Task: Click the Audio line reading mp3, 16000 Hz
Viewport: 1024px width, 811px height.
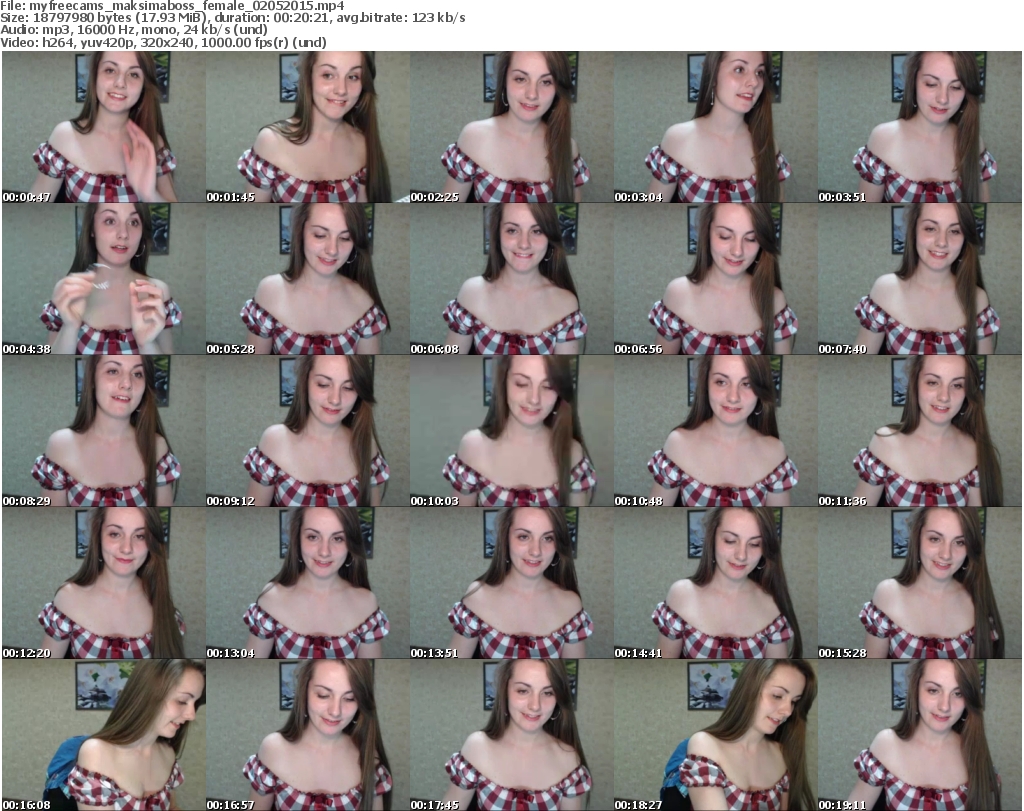Action: click(x=134, y=30)
